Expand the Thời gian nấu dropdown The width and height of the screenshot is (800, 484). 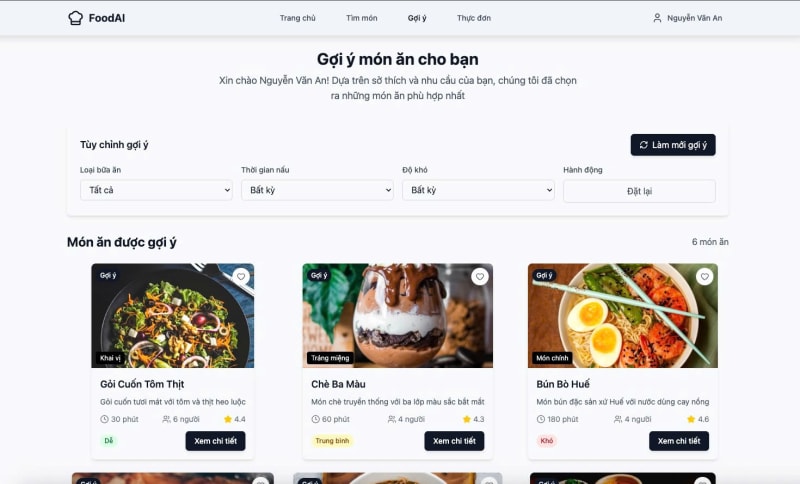(x=317, y=190)
